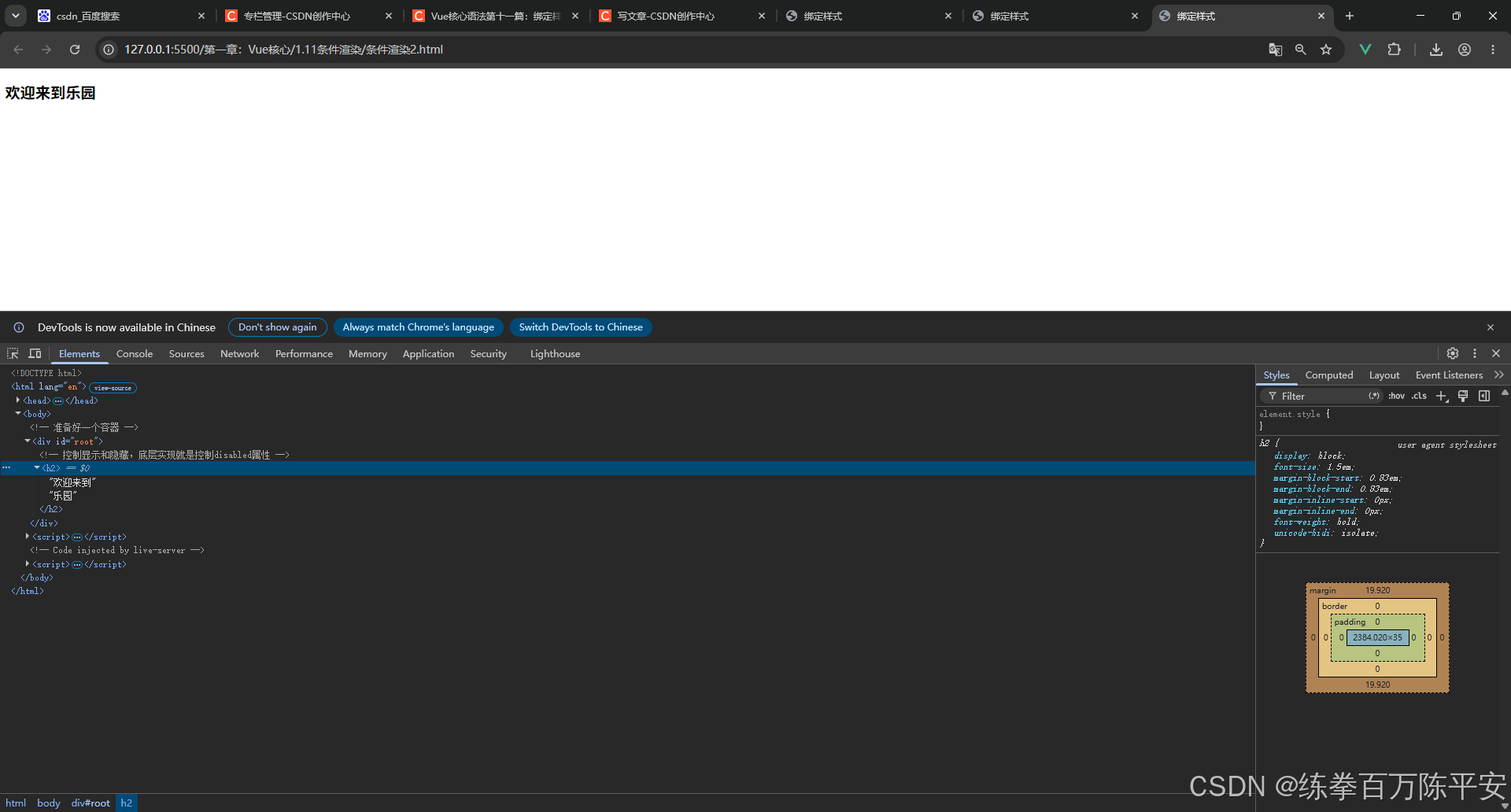Screen dimensions: 1511x812
Task: Go forward in browser history
Action: click(x=46, y=50)
